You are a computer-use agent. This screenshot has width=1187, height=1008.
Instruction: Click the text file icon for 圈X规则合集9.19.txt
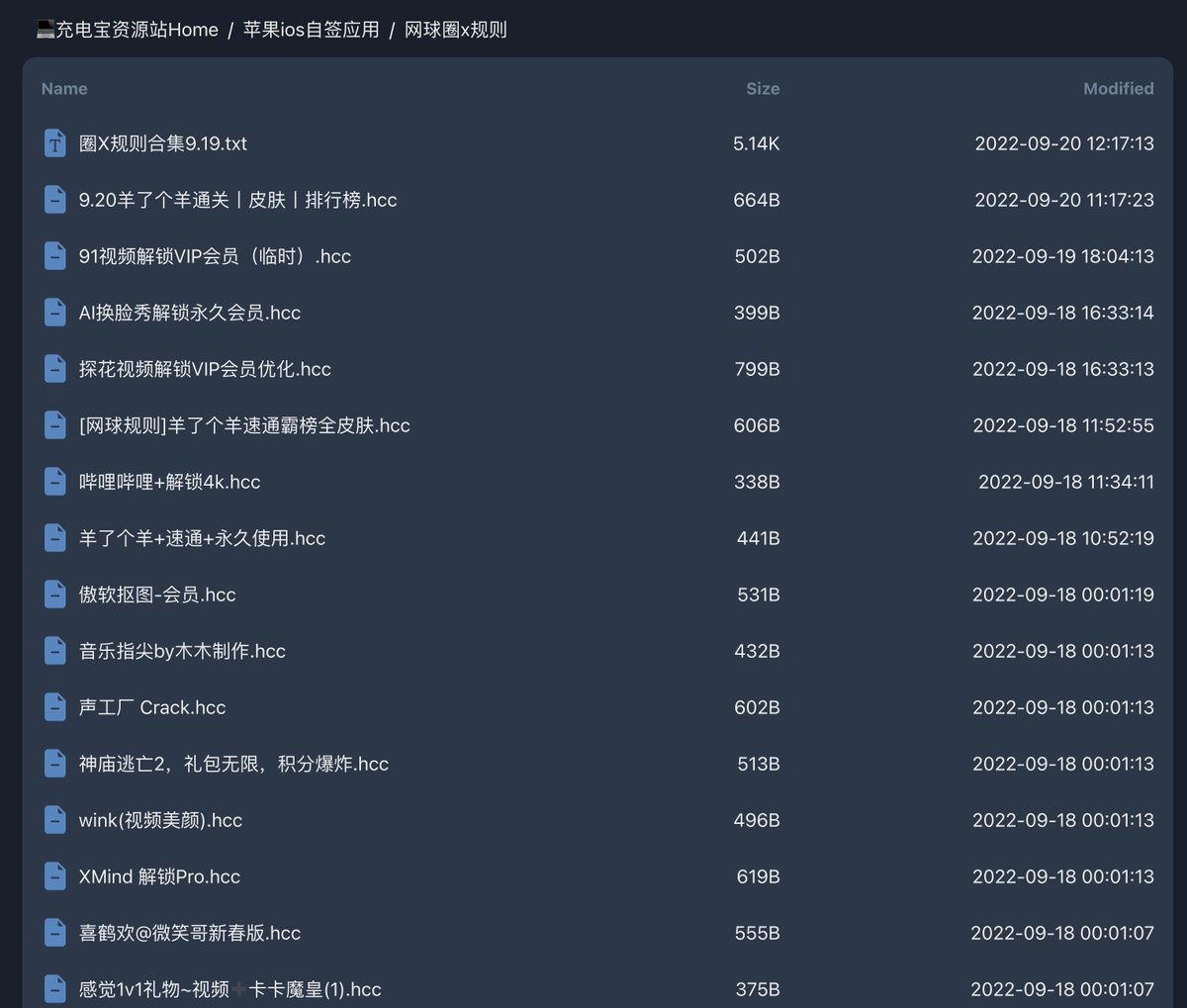click(x=55, y=143)
